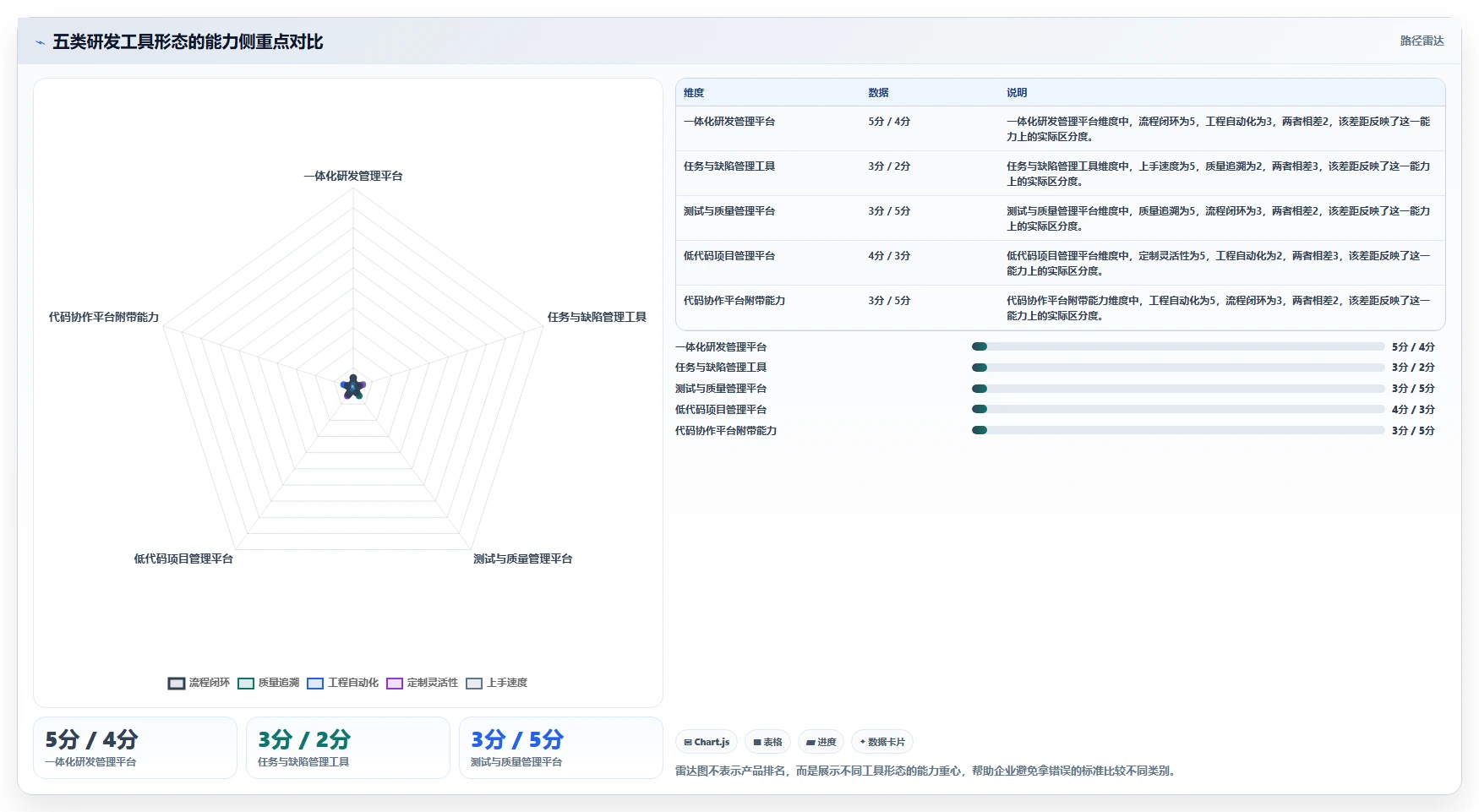Click 测试与质量管理平台 progress bar
This screenshot has height=812, width=1479.
[1178, 389]
